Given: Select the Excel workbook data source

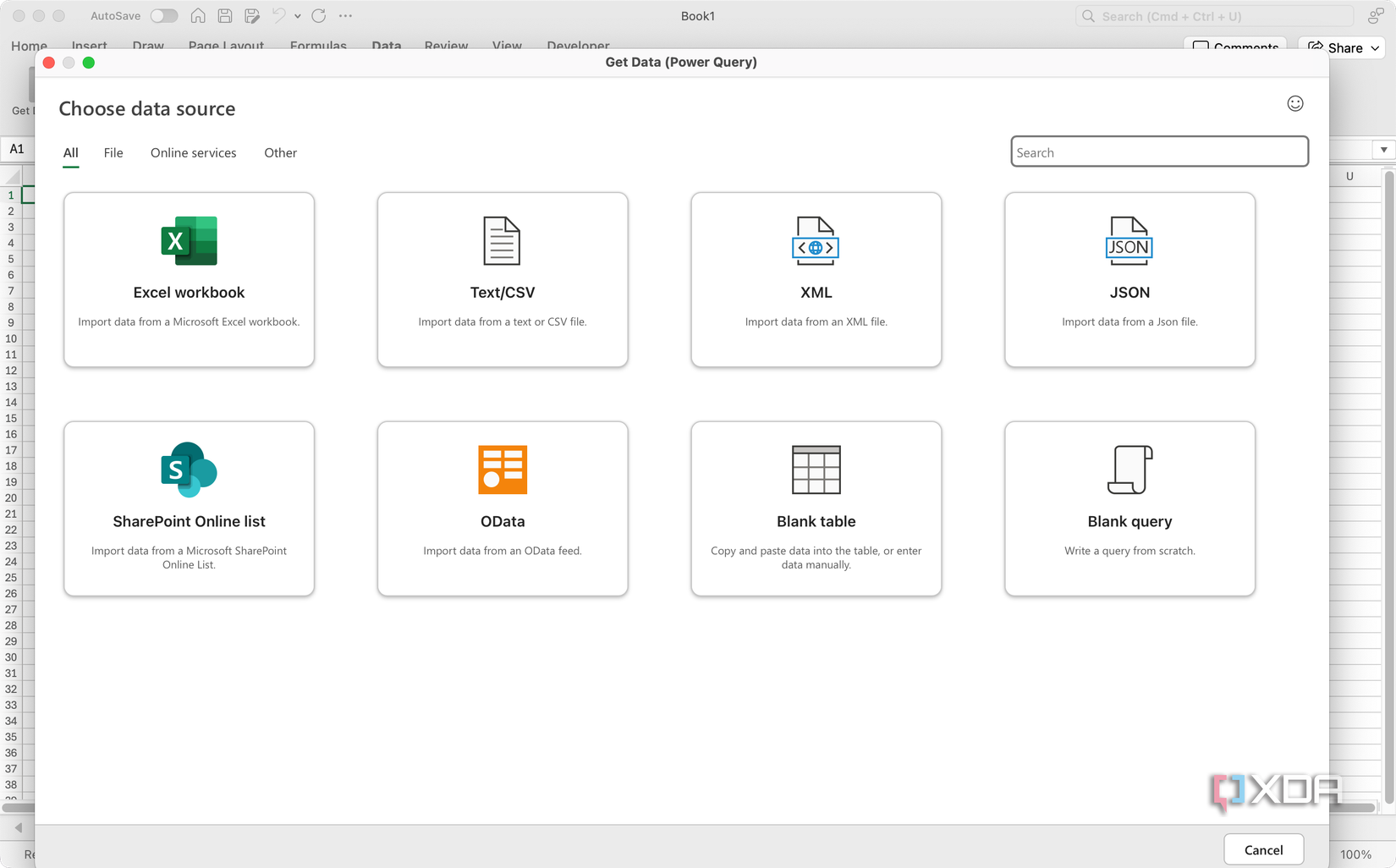Looking at the screenshot, I should tap(188, 279).
